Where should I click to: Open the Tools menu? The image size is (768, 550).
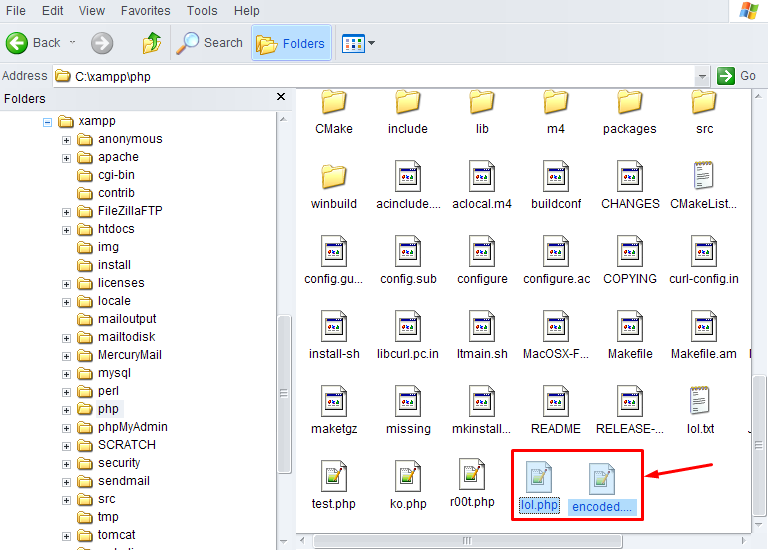(202, 10)
